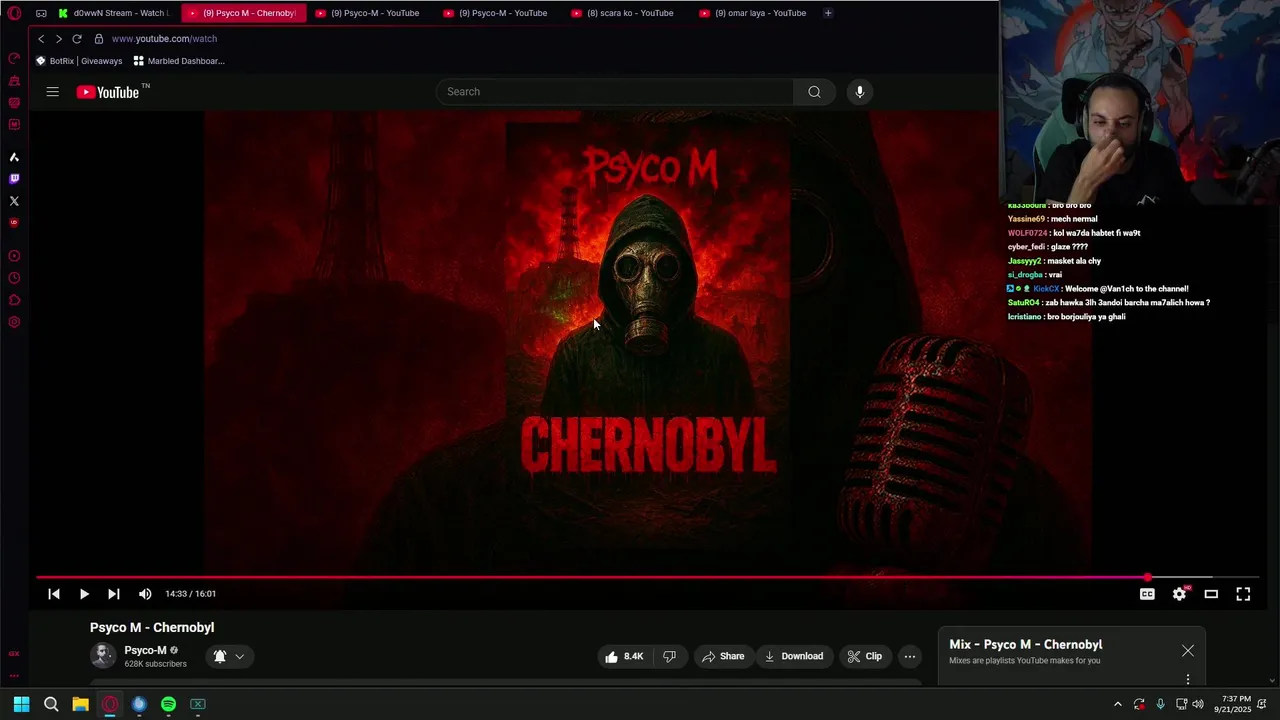
Task: Open Spotify from taskbar
Action: pos(168,704)
